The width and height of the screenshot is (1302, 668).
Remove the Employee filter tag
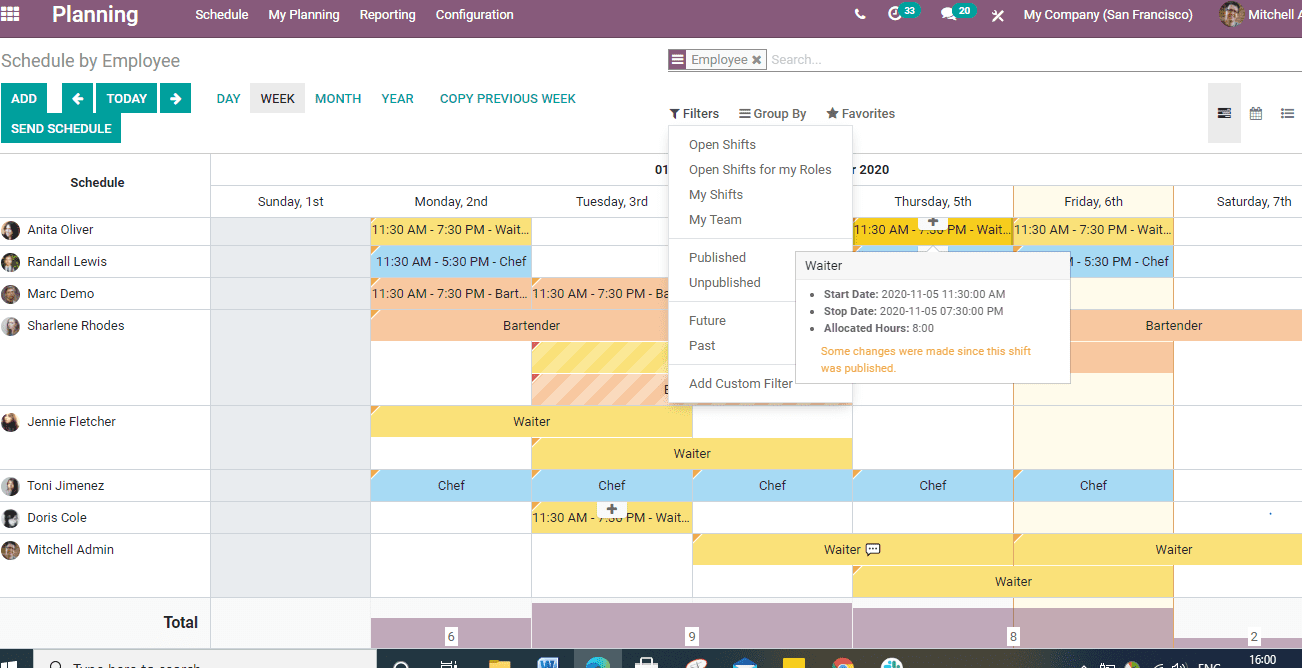(757, 59)
